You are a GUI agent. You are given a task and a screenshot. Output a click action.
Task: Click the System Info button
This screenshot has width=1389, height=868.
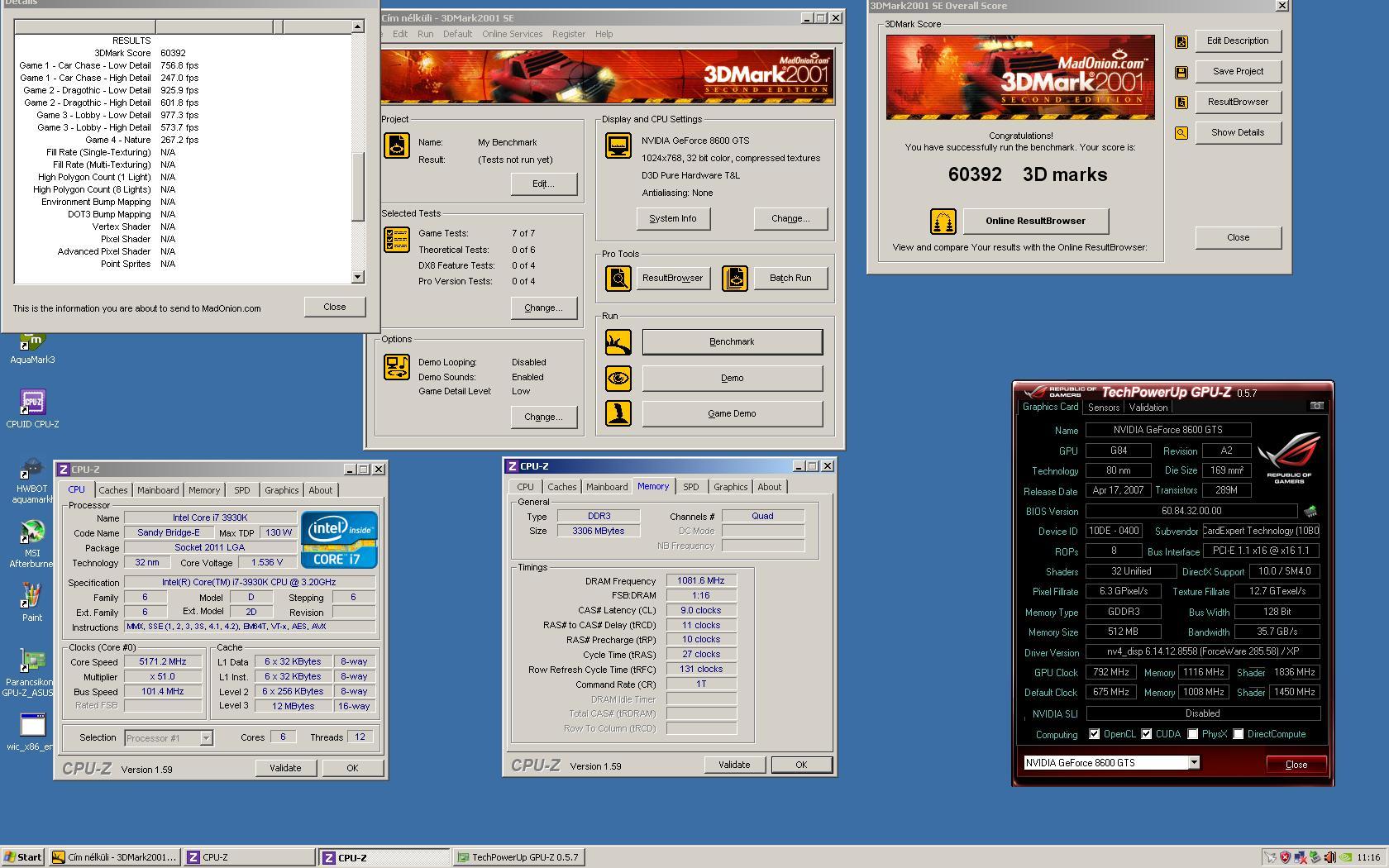click(x=672, y=219)
